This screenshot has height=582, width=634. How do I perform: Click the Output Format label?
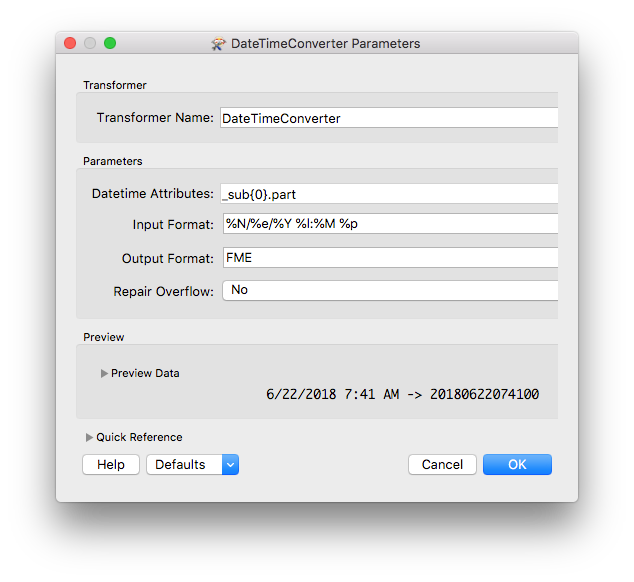[x=168, y=258]
